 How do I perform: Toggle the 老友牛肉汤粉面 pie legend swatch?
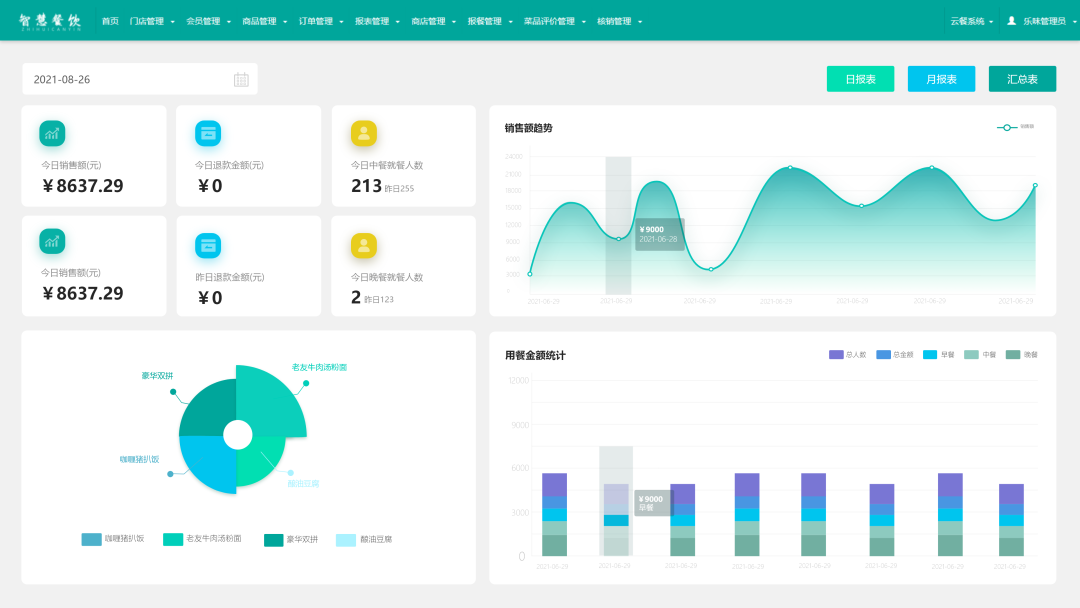tap(173, 539)
